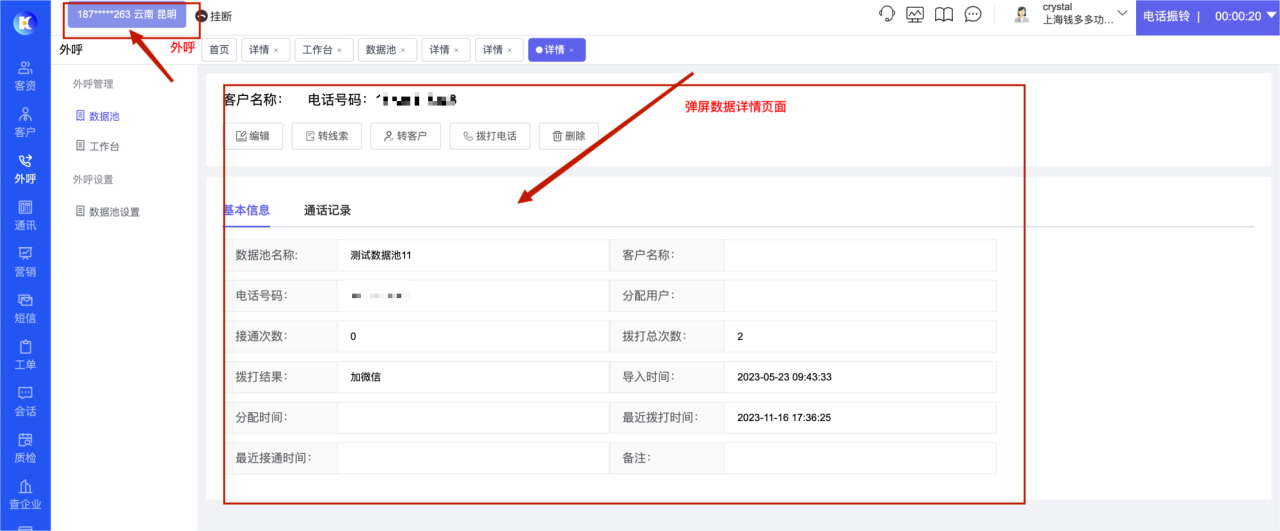This screenshot has width=1280, height=531.
Task: Close the active purple 详情 tab
Action: coord(572,50)
